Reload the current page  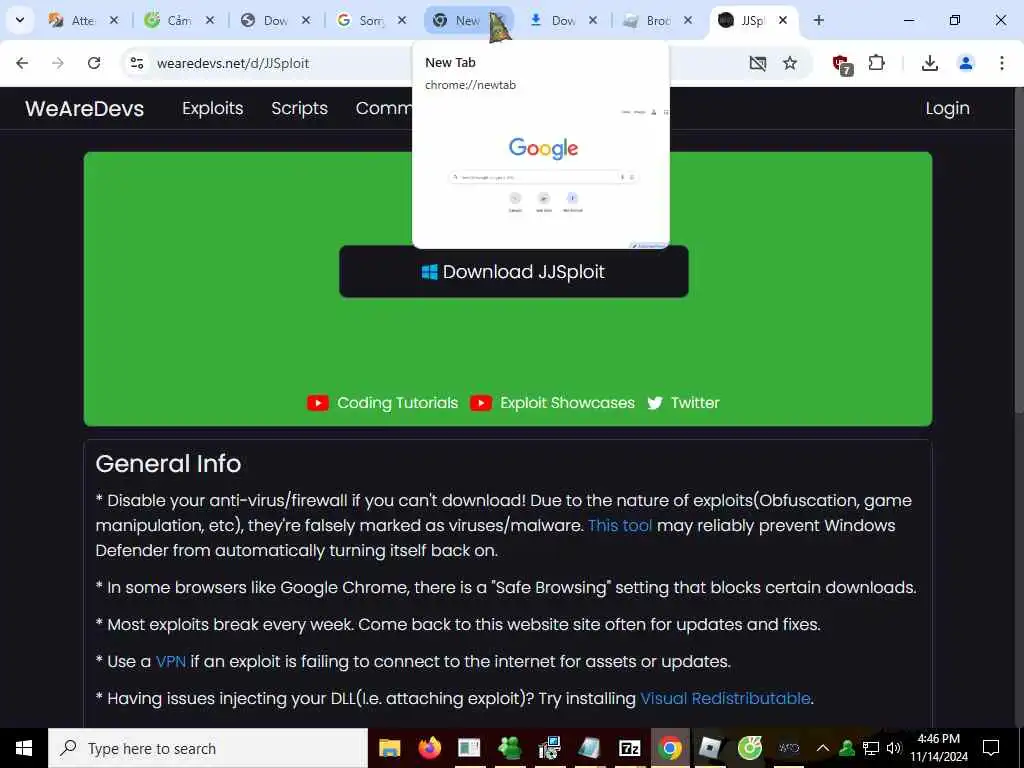[94, 63]
